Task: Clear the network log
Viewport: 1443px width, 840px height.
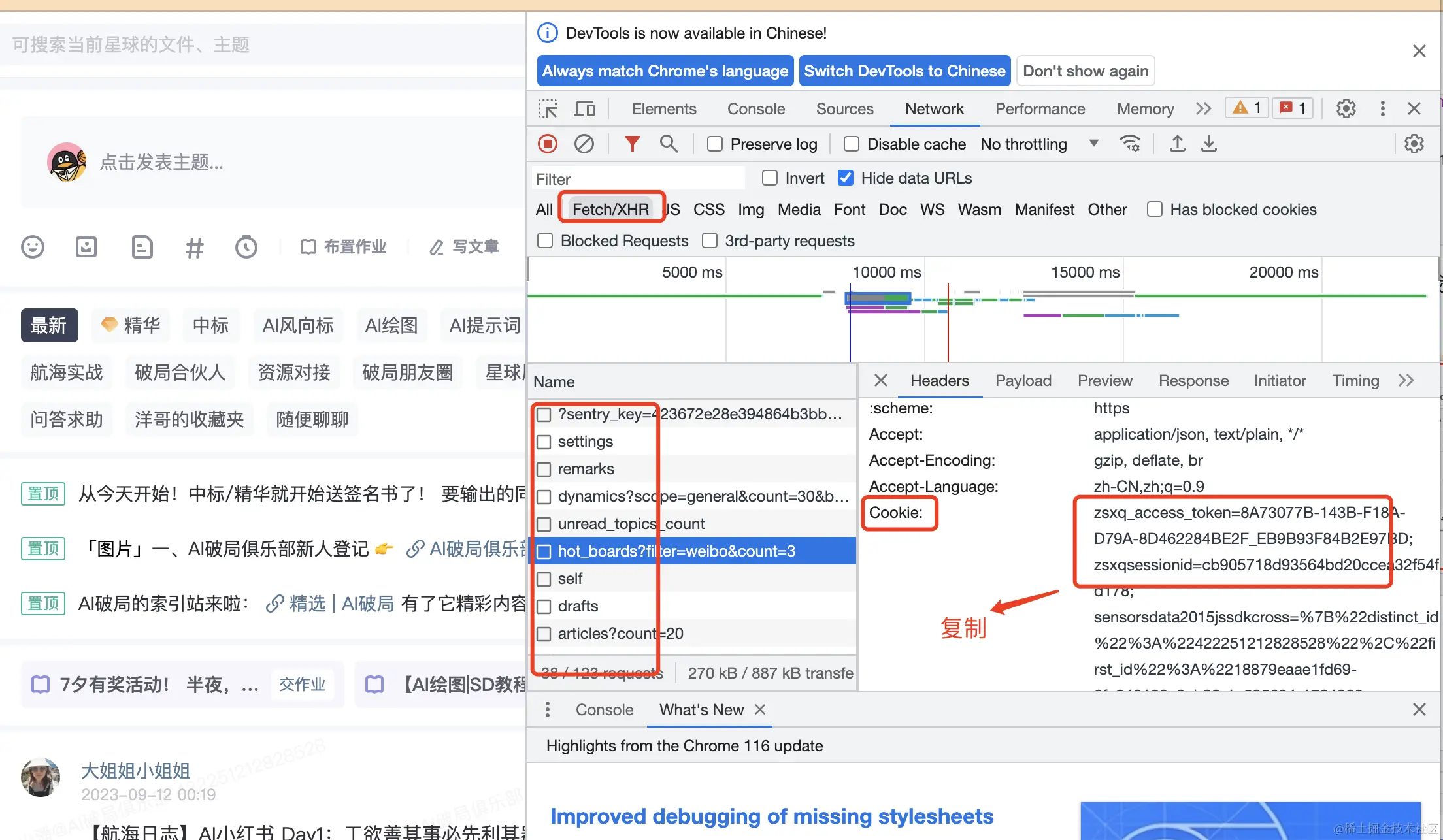Action: point(584,144)
